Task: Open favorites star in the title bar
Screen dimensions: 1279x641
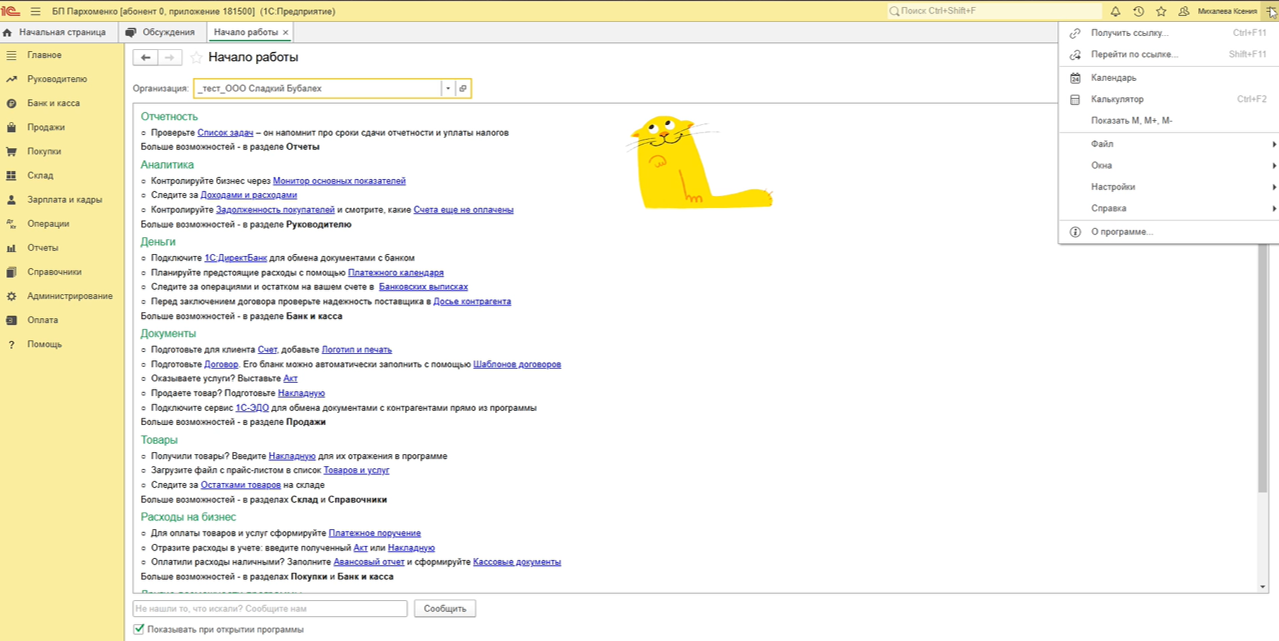Action: pyautogui.click(x=1161, y=11)
